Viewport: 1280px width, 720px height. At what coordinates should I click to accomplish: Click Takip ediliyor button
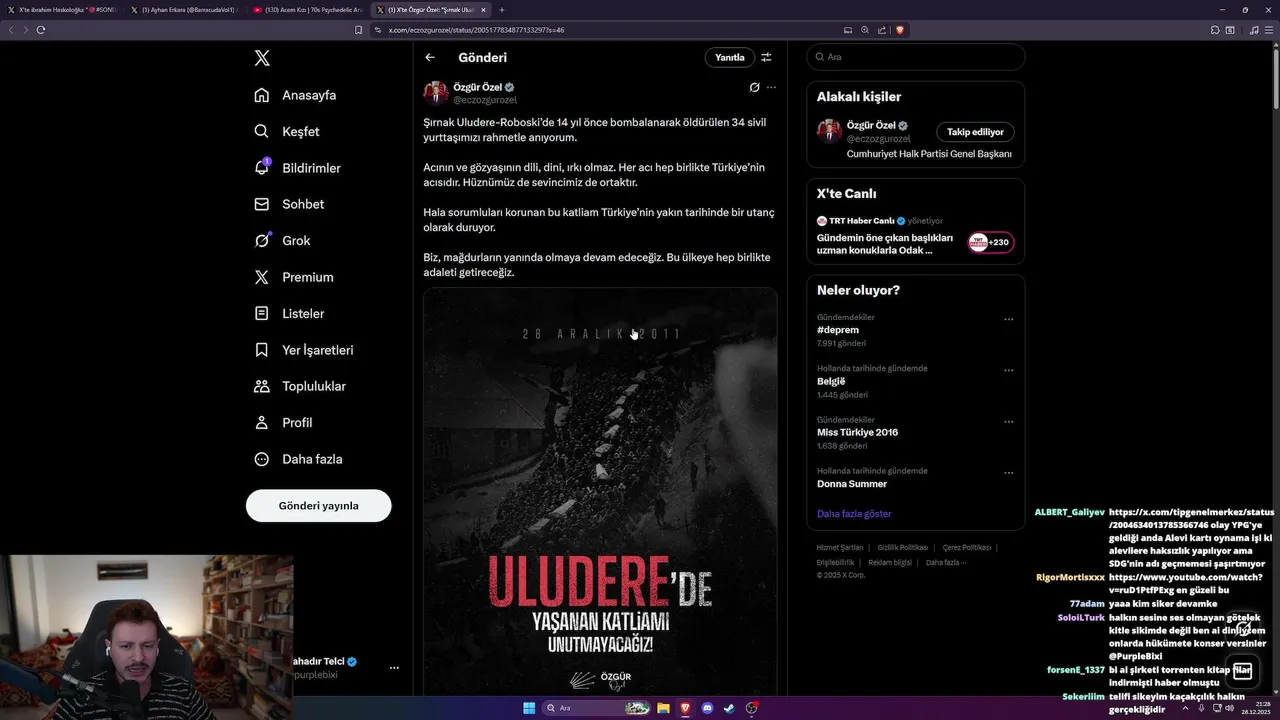tap(975, 132)
